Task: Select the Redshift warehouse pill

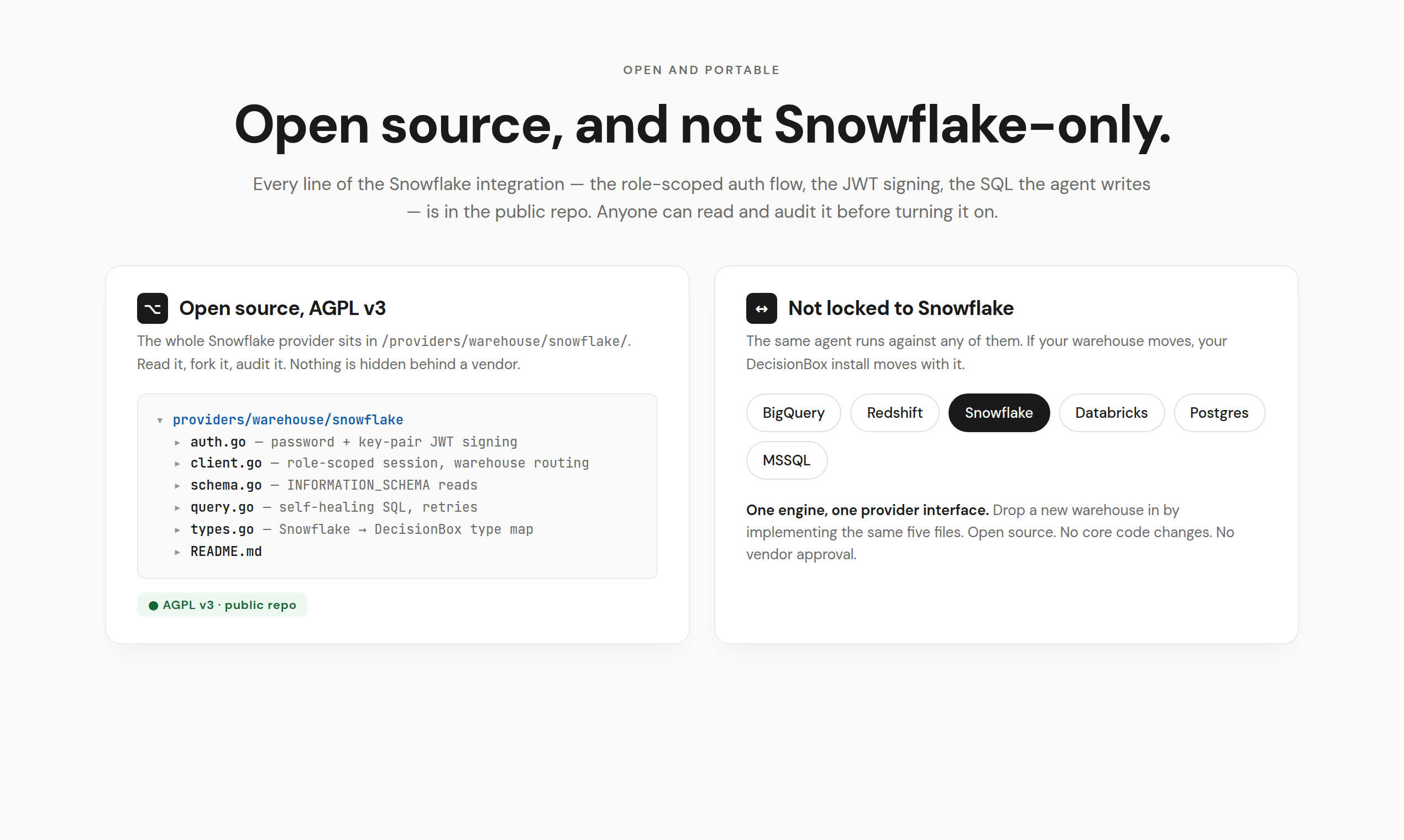Action: tap(894, 413)
